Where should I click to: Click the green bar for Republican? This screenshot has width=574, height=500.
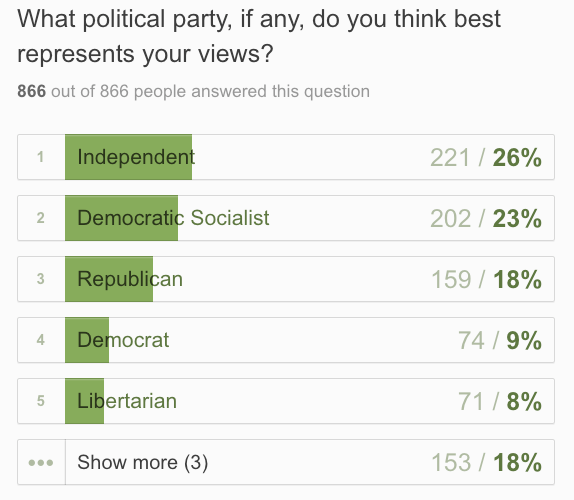coord(109,279)
